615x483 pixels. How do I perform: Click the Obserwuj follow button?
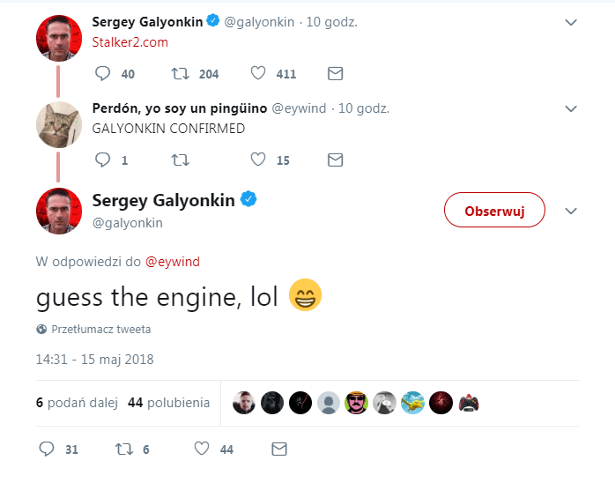click(494, 211)
